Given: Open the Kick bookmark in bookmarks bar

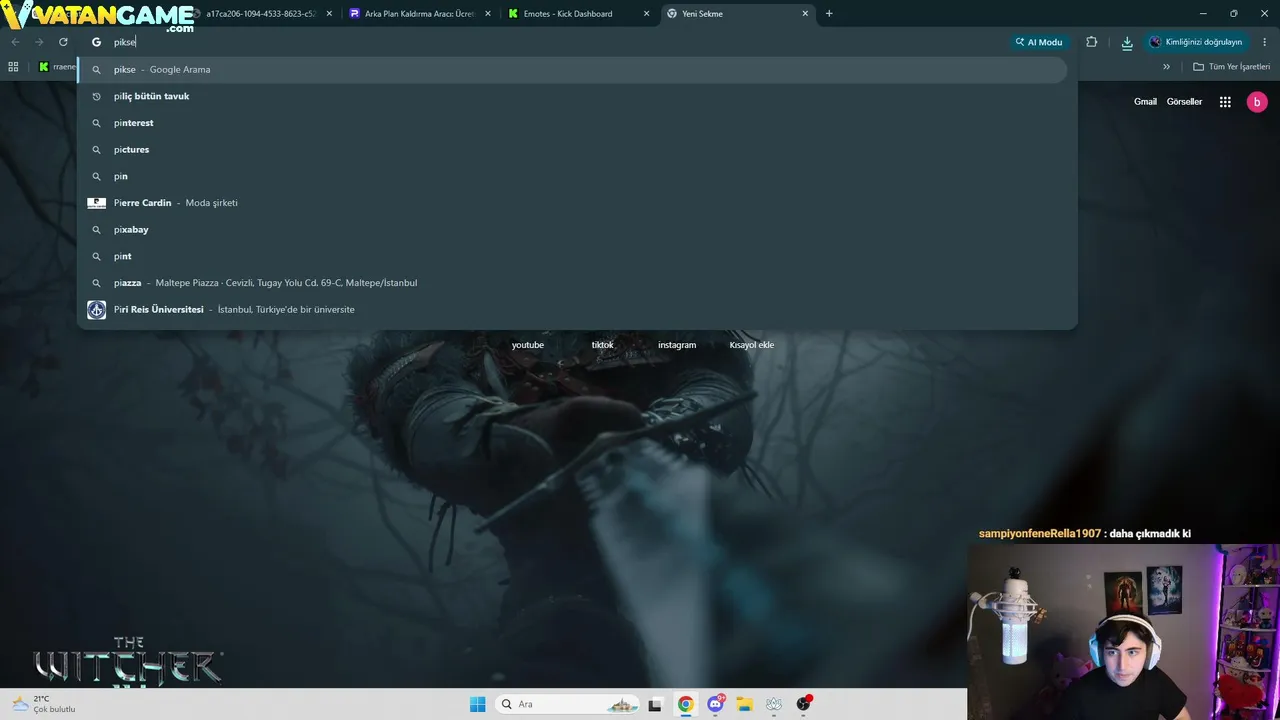Looking at the screenshot, I should pyautogui.click(x=57, y=67).
